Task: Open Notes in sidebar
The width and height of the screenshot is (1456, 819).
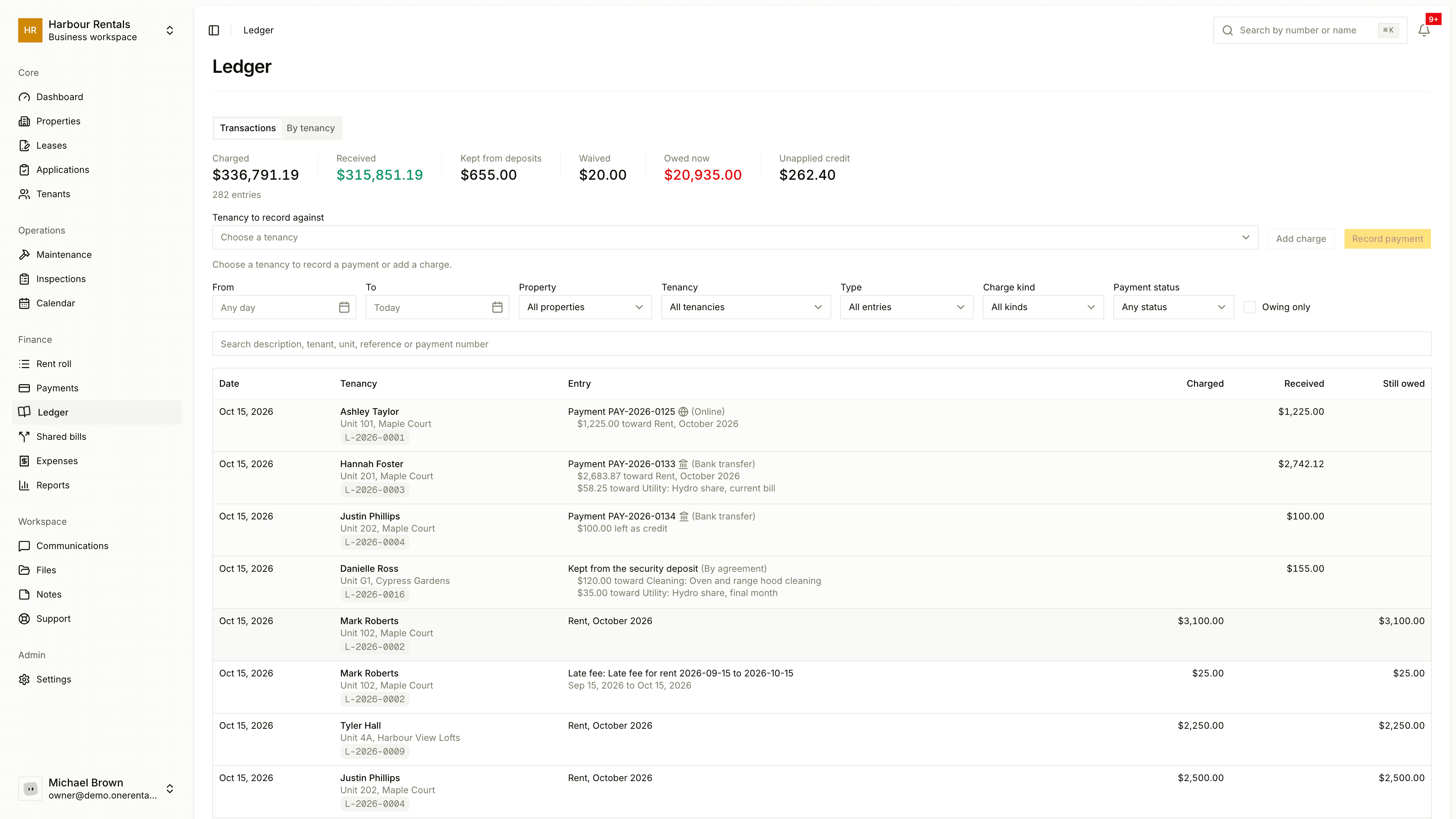Action: (97, 594)
